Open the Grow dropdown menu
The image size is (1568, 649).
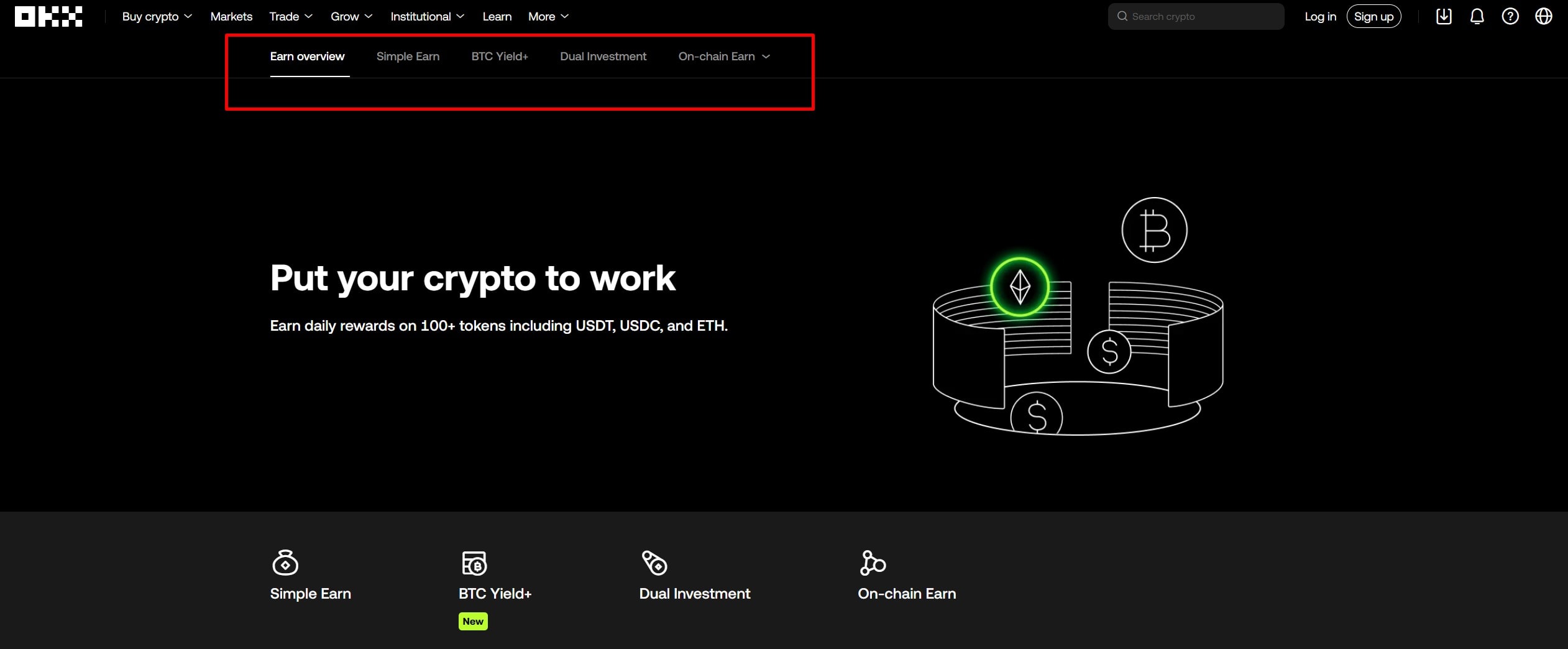click(351, 16)
